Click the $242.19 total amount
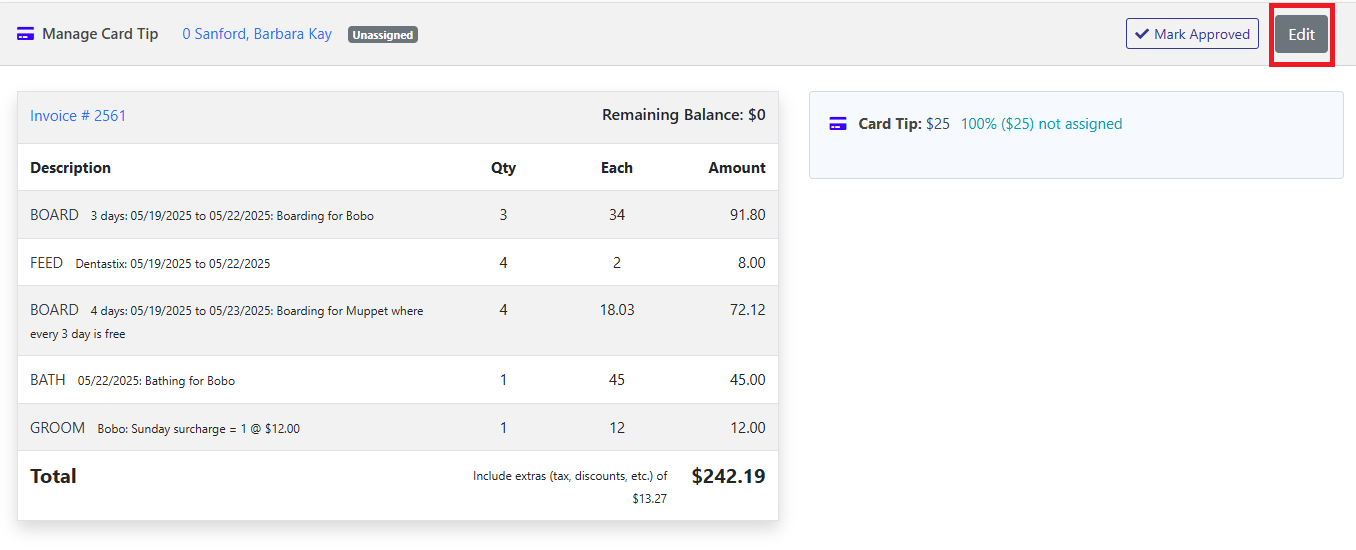The height and width of the screenshot is (550, 1356). 728,476
